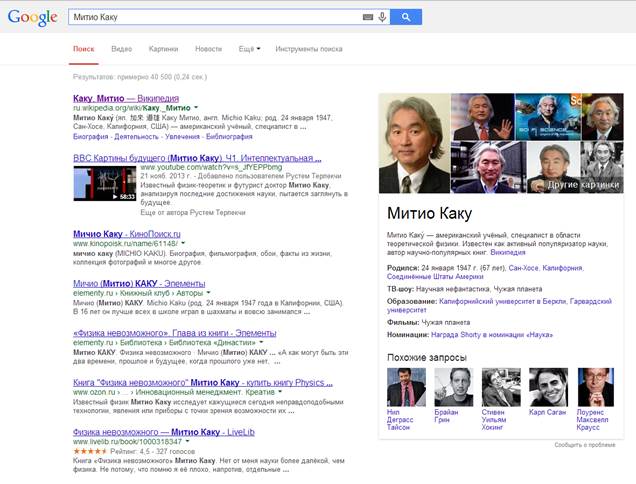This screenshot has height=484, width=636.
Task: Open the Увлечения sitelink
Action: [182, 137]
